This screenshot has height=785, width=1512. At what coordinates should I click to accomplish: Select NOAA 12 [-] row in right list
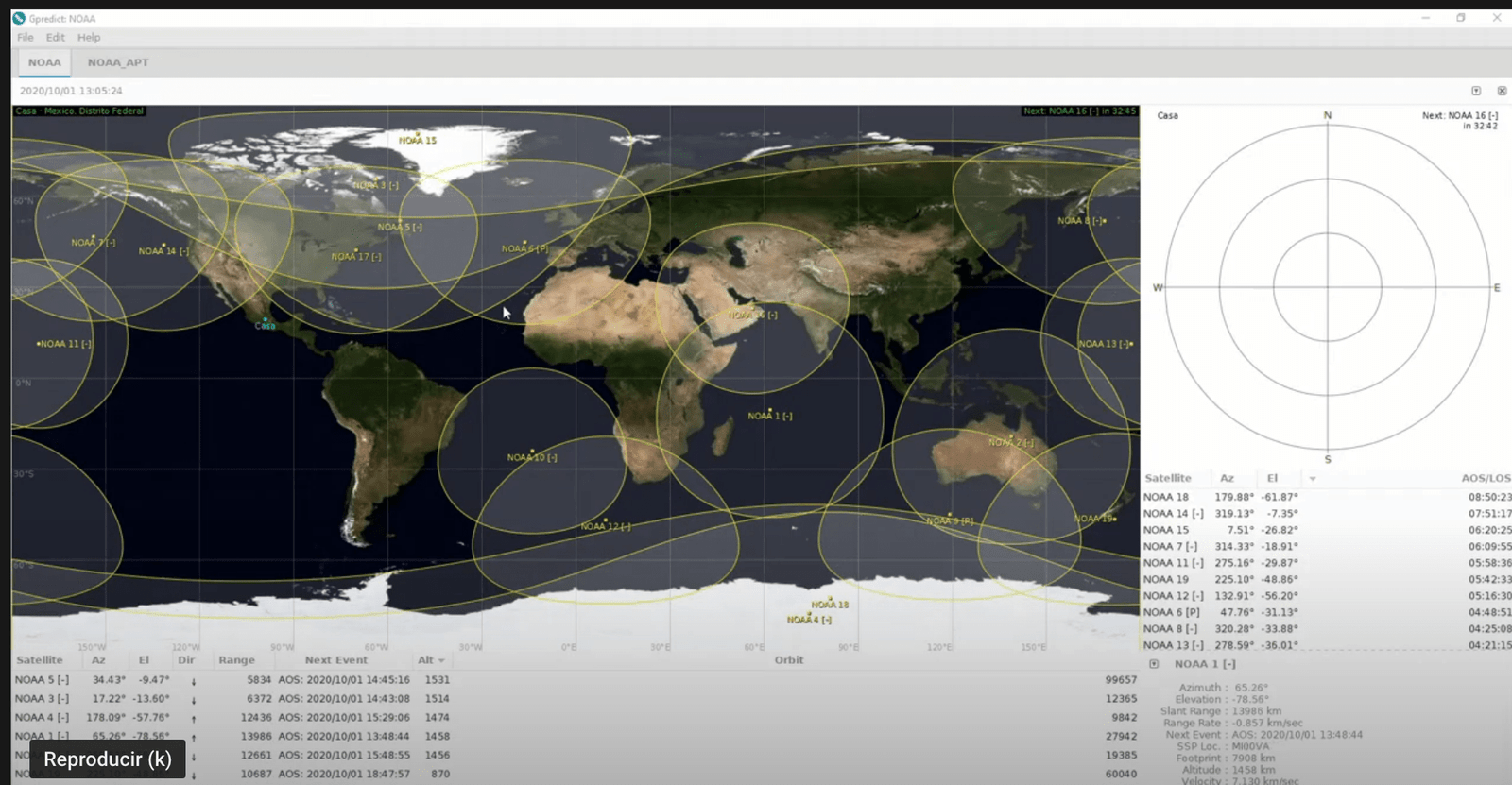coord(1327,596)
